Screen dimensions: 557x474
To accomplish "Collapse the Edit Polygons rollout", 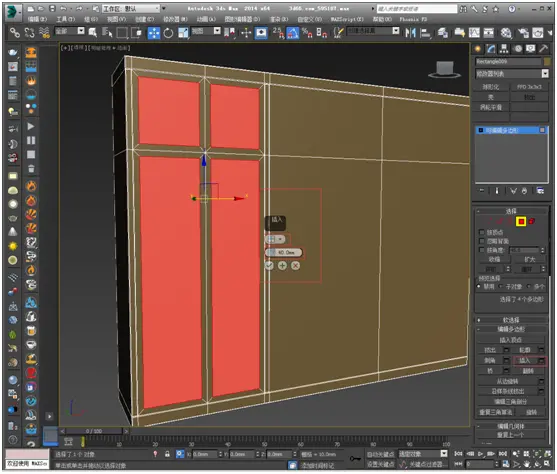I will [512, 329].
